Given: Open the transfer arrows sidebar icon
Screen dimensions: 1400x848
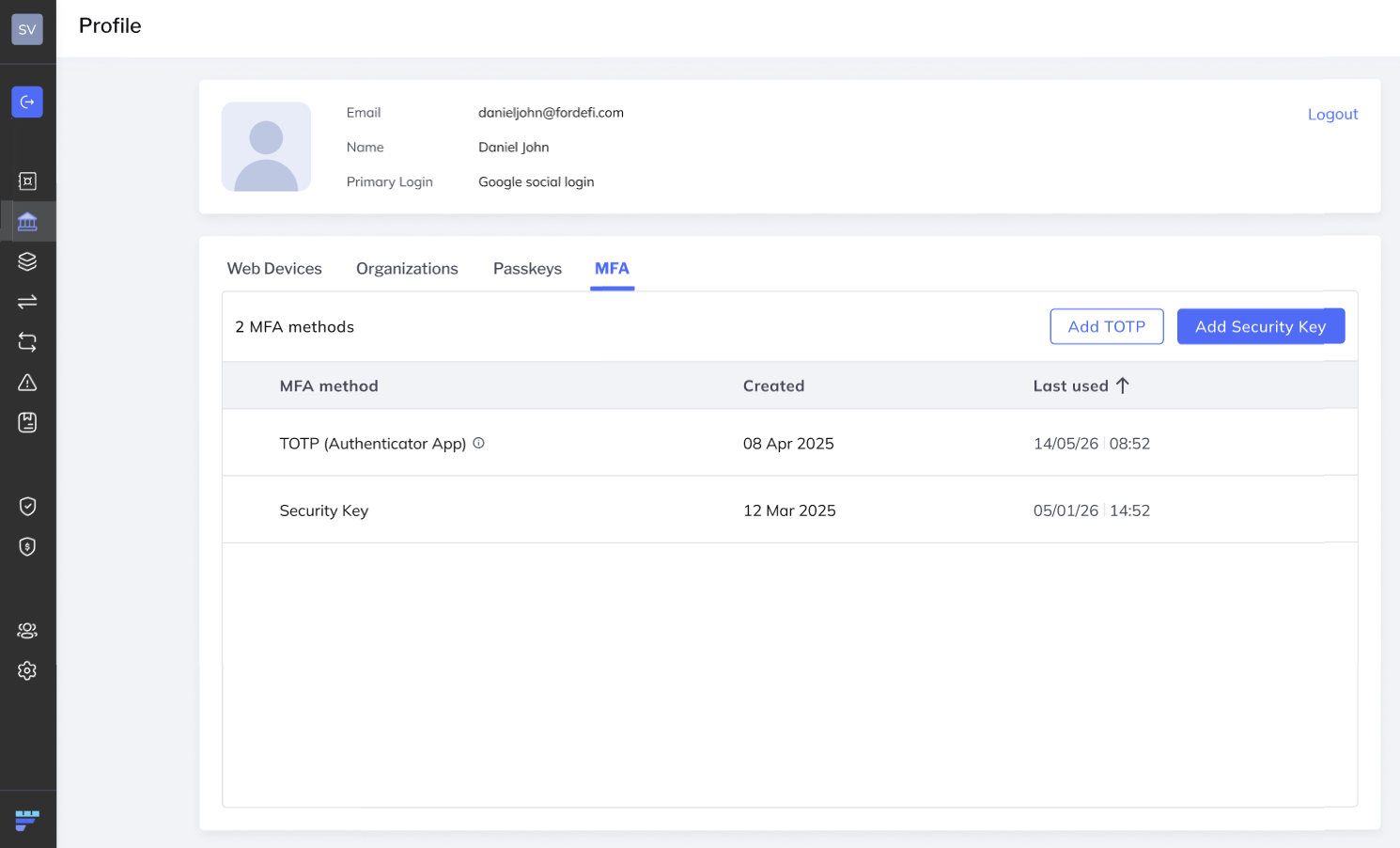Looking at the screenshot, I should click(x=27, y=302).
